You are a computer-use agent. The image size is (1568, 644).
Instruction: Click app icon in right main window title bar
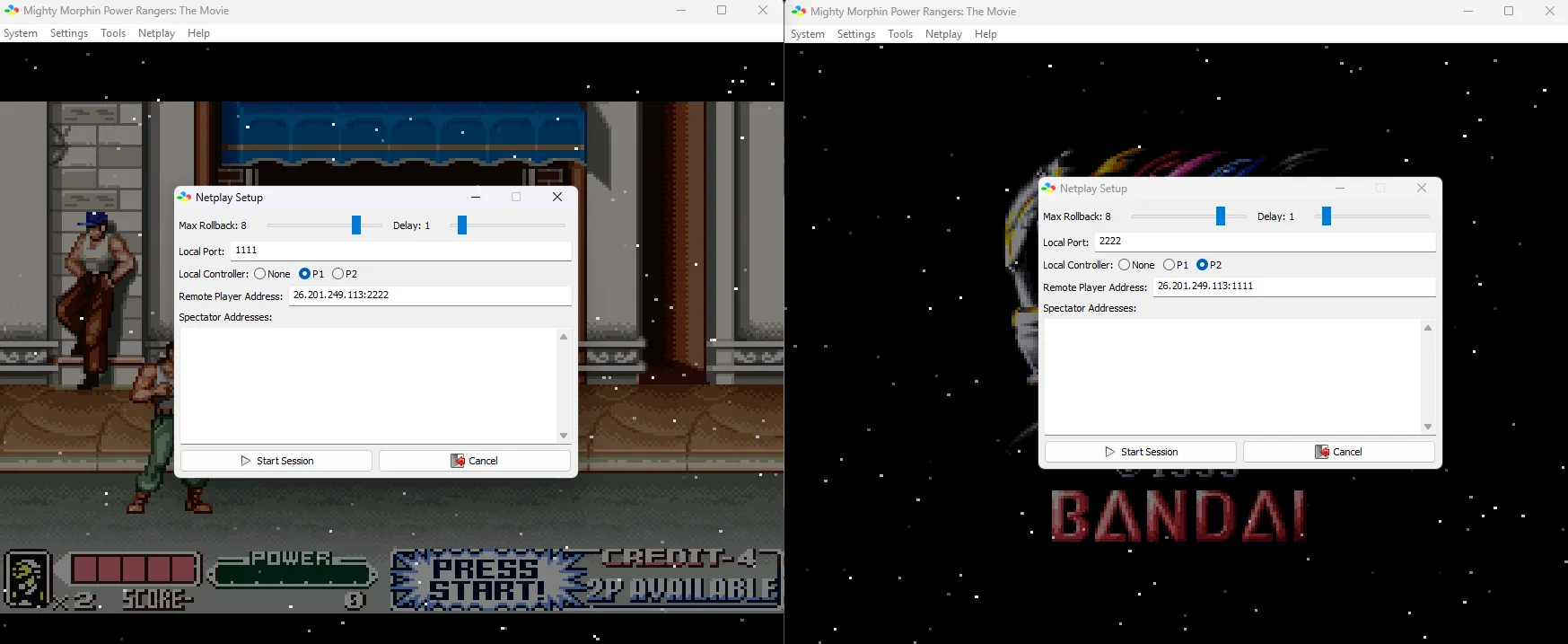coord(799,12)
